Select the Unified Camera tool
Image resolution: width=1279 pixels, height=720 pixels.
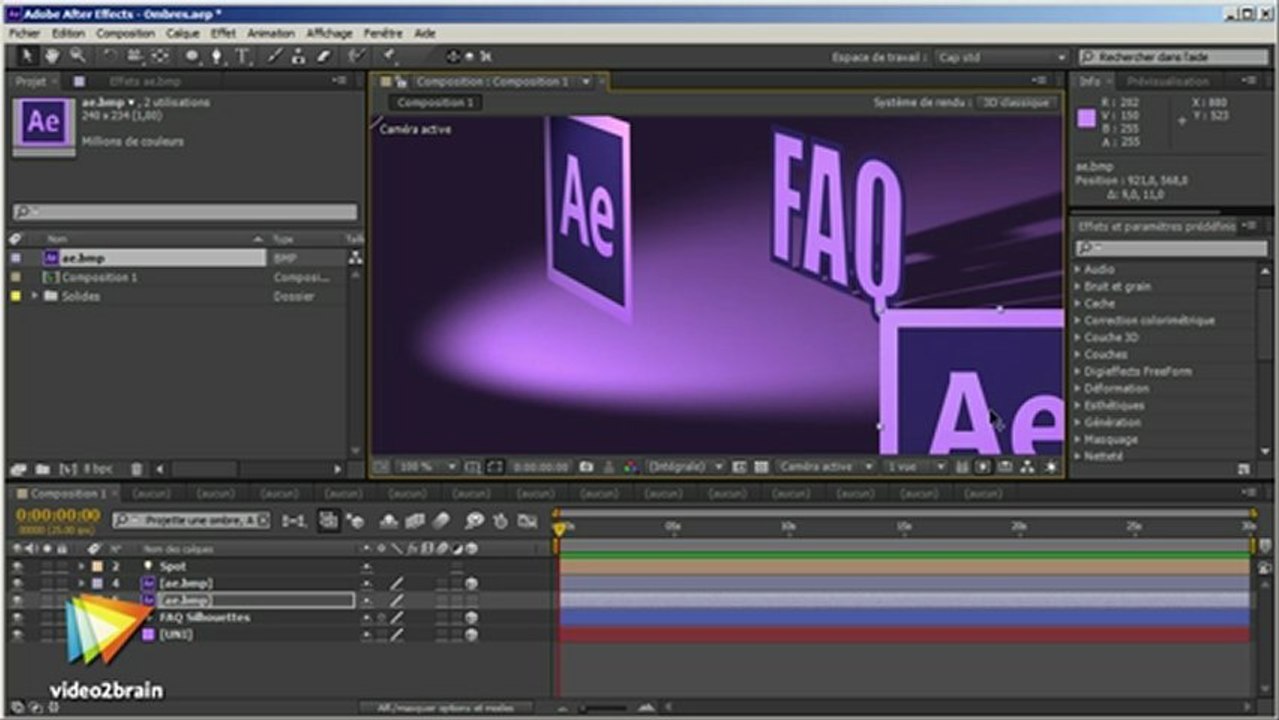tap(135, 56)
